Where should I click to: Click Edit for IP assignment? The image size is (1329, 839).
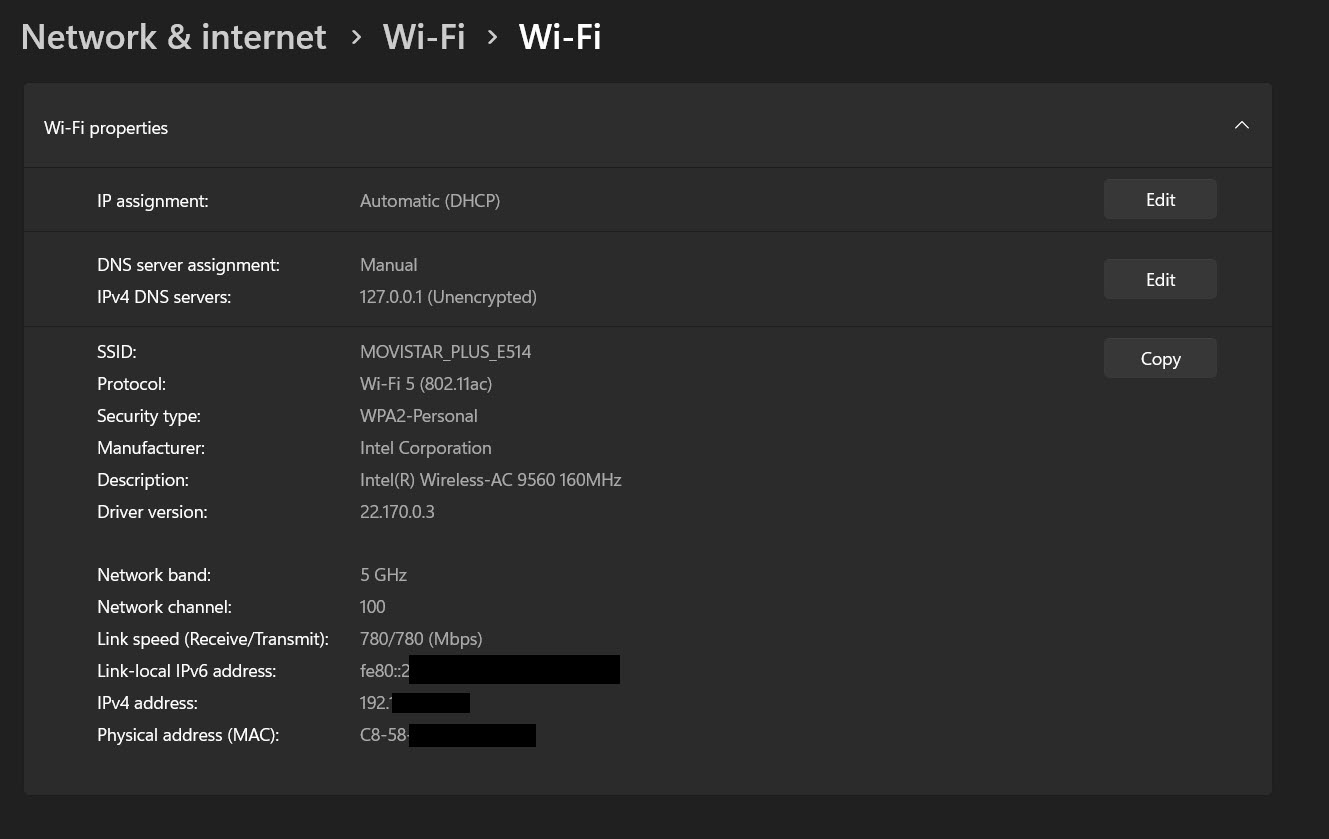tap(1159, 200)
